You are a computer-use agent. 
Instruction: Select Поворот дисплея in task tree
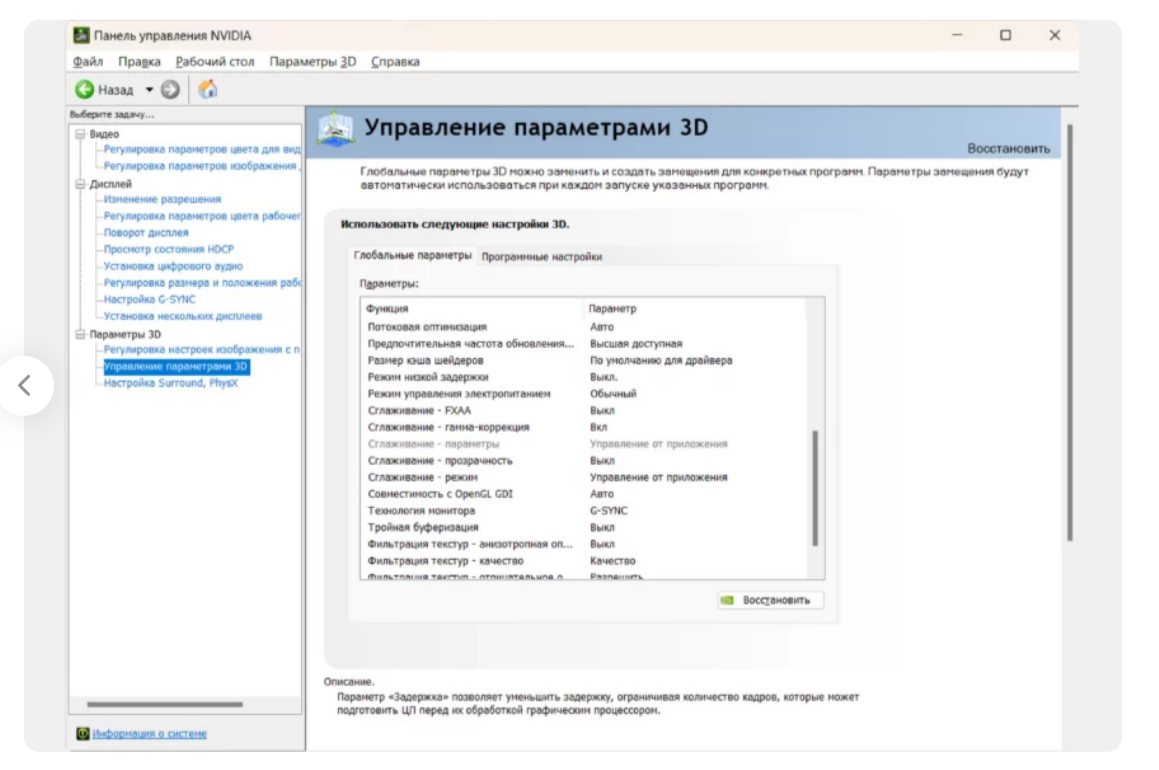pyautogui.click(x=146, y=232)
